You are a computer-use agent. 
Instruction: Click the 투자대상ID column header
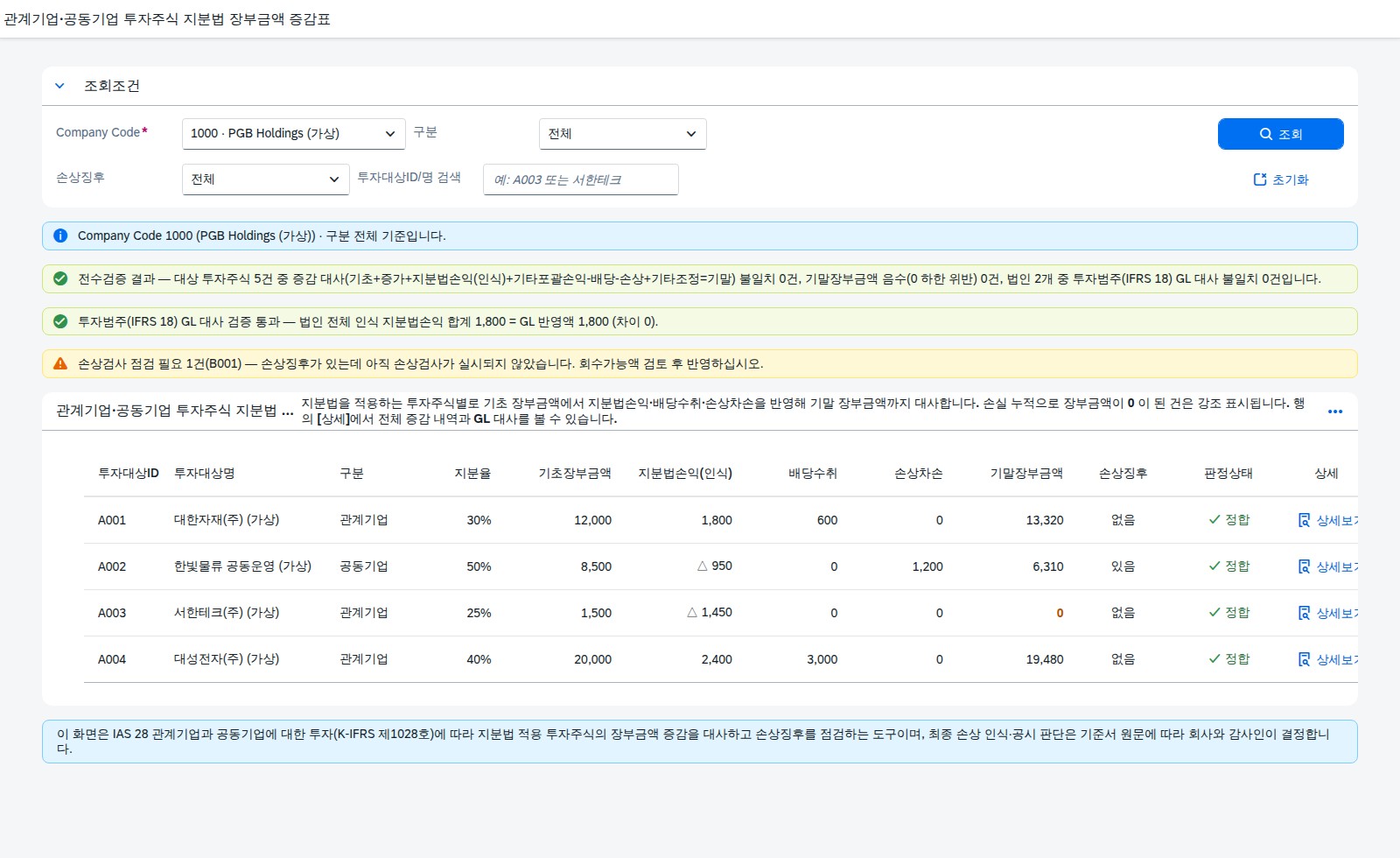coord(129,474)
